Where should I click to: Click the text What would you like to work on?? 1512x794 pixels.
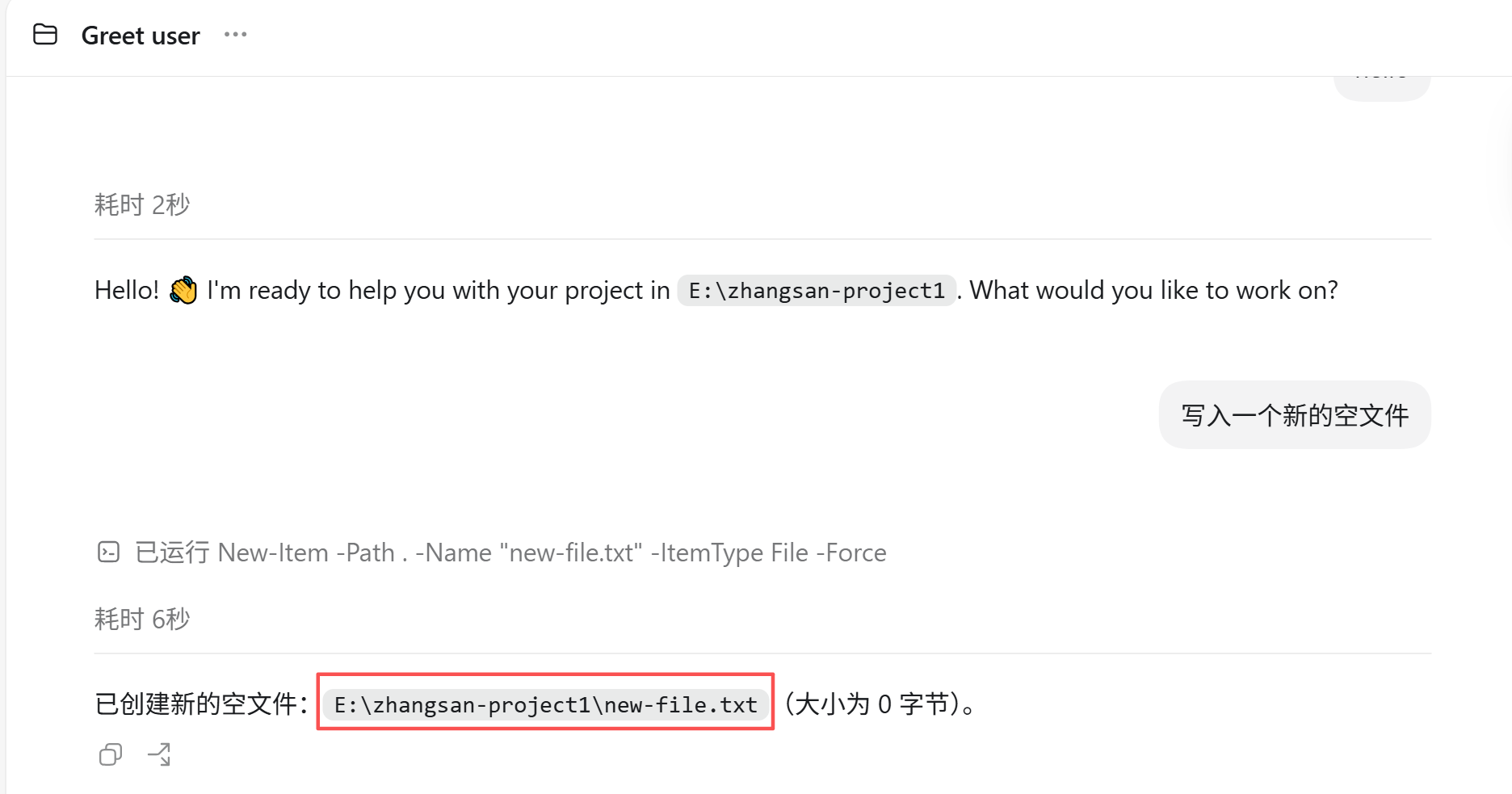pyautogui.click(x=1153, y=290)
